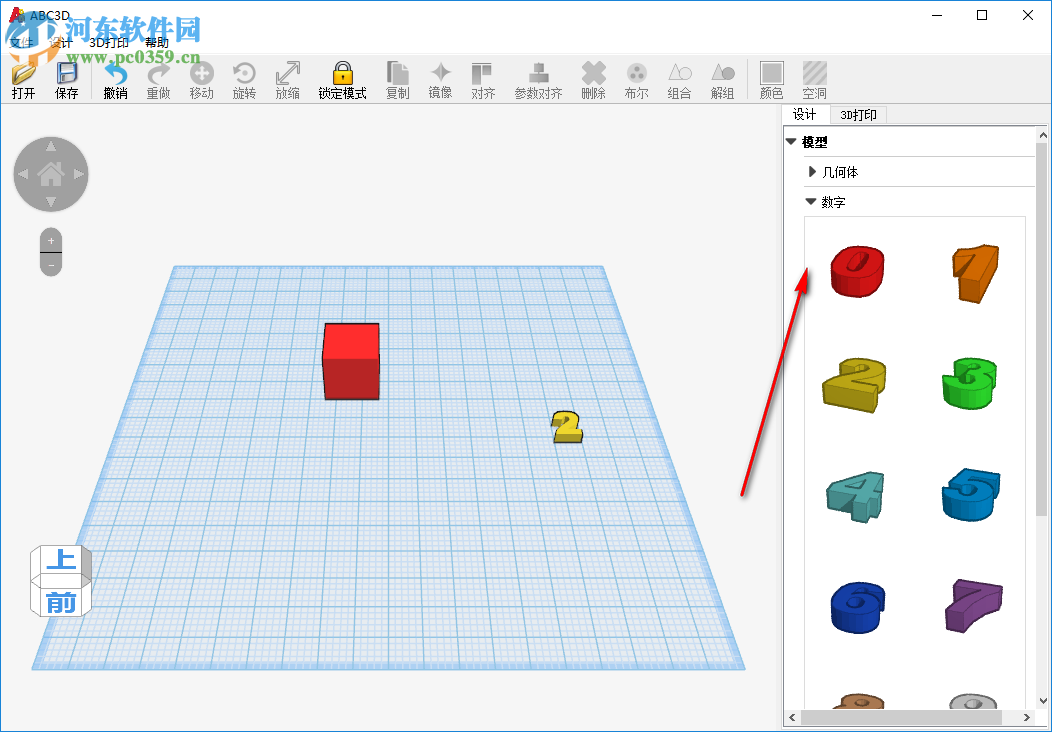
Task: Click the 解组 ungroup icon
Action: point(723,81)
